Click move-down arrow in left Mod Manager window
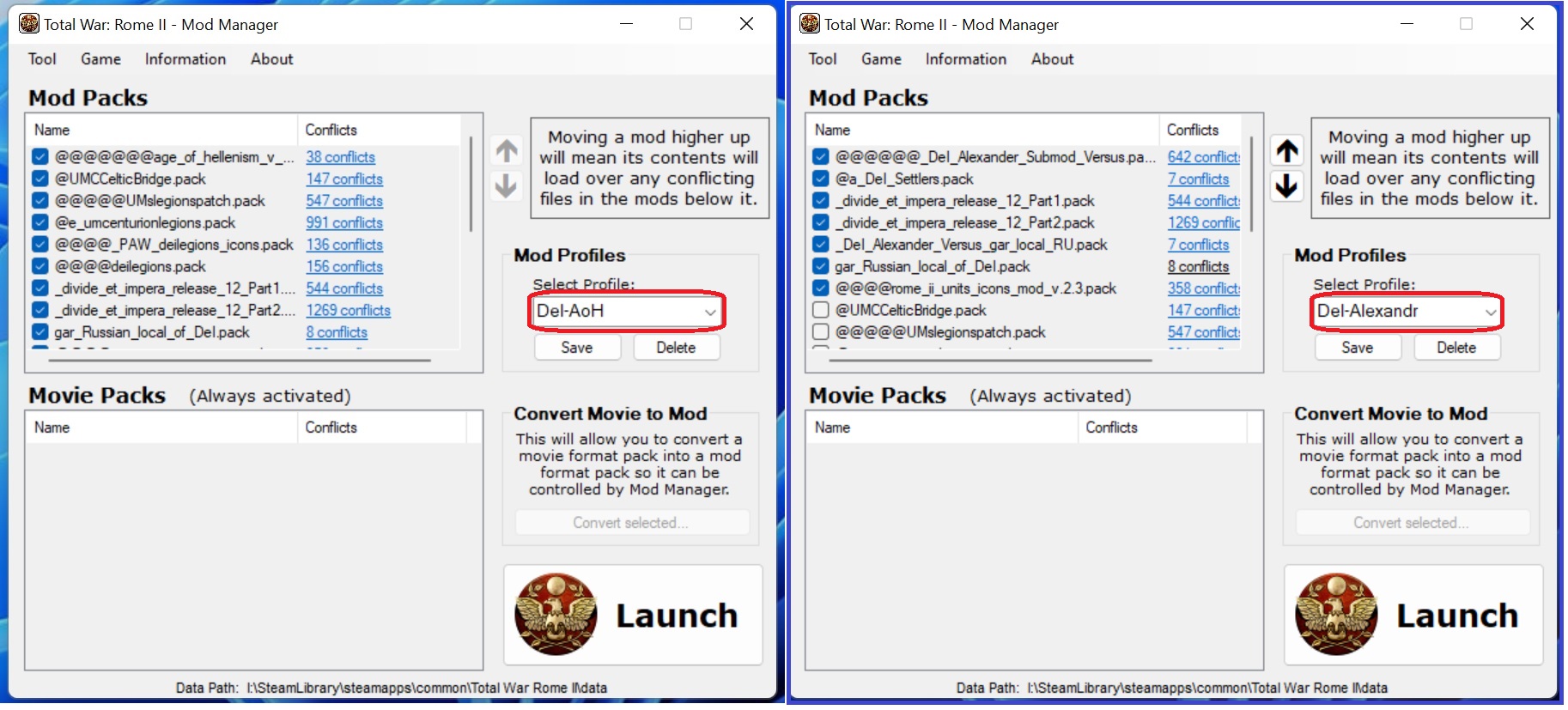Screen dimensions: 1568x710 [507, 185]
